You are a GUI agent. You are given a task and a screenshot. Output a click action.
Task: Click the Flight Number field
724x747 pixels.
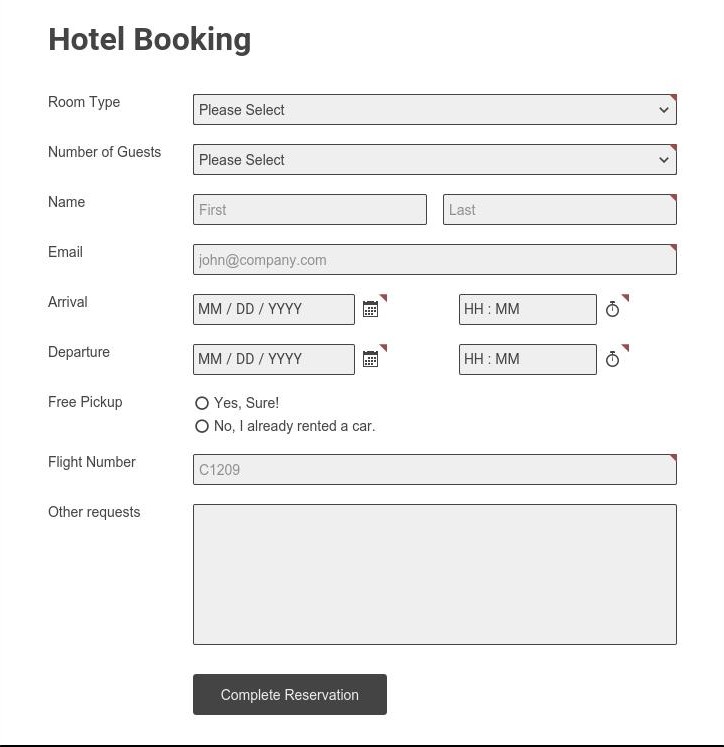[434, 470]
